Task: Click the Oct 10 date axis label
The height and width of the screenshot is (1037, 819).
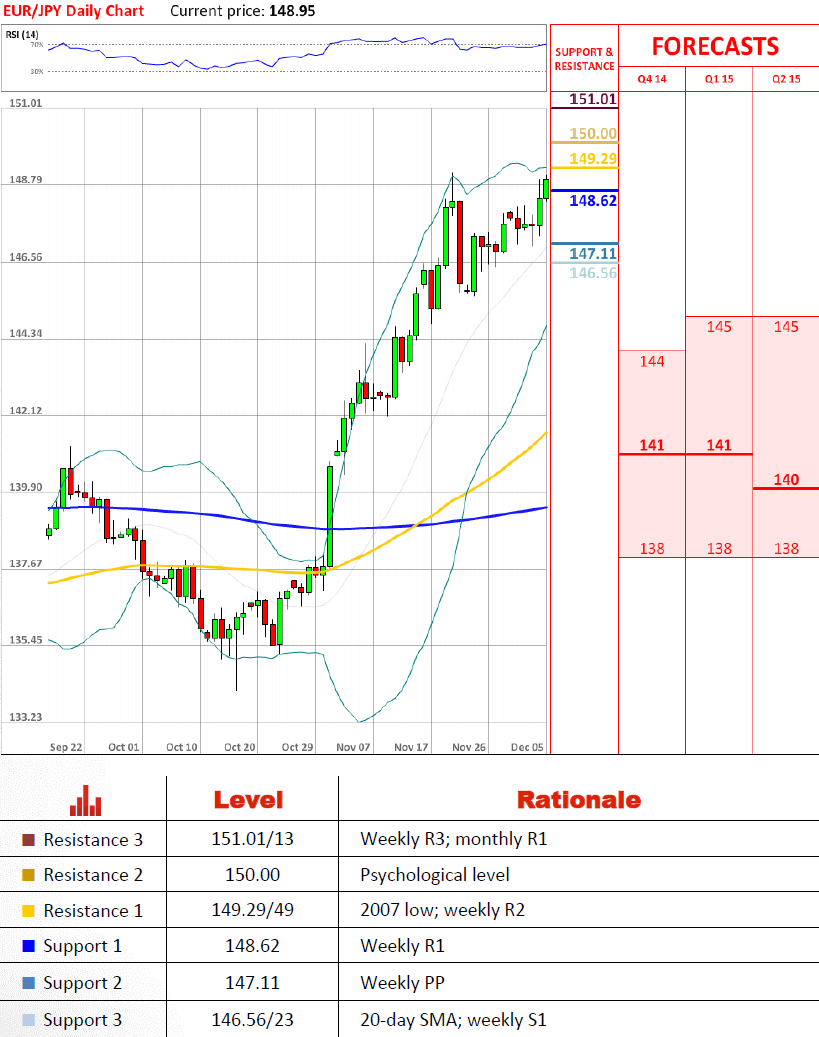Action: click(x=182, y=747)
